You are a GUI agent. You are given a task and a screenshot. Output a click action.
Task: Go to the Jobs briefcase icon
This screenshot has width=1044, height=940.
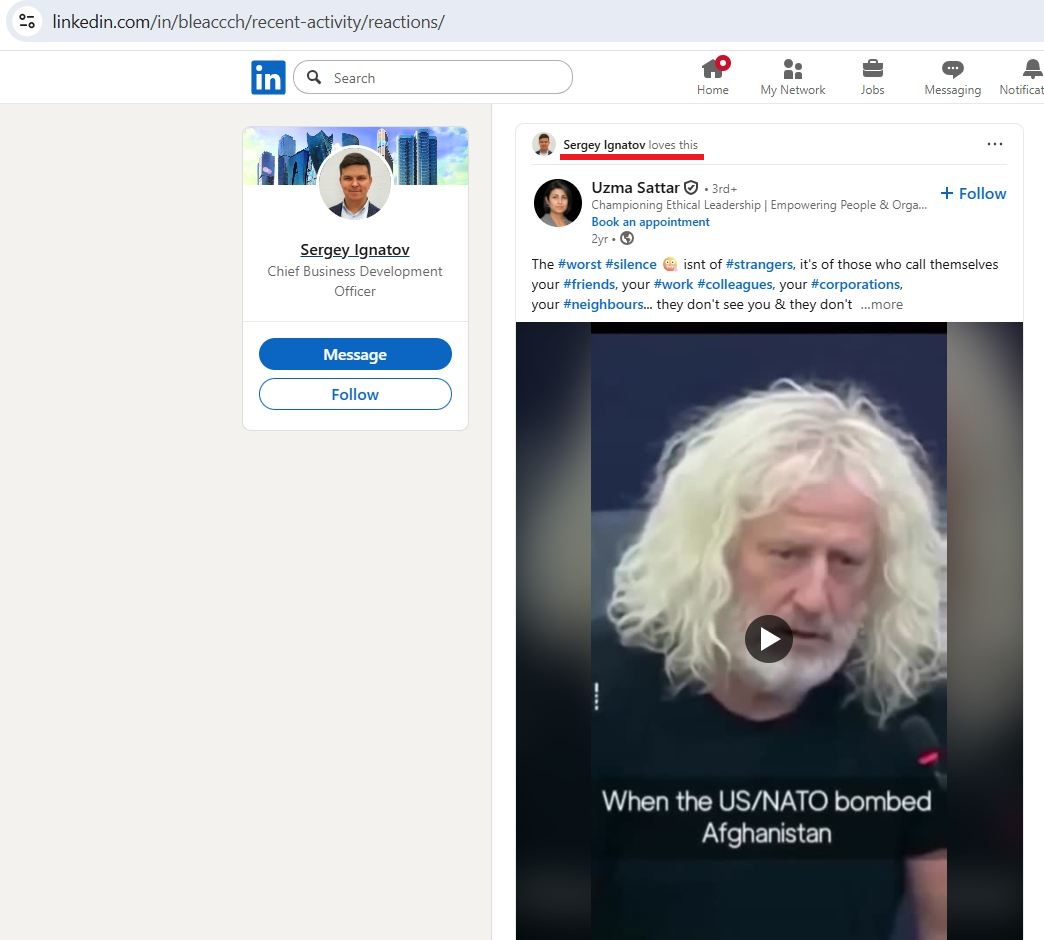(x=872, y=69)
